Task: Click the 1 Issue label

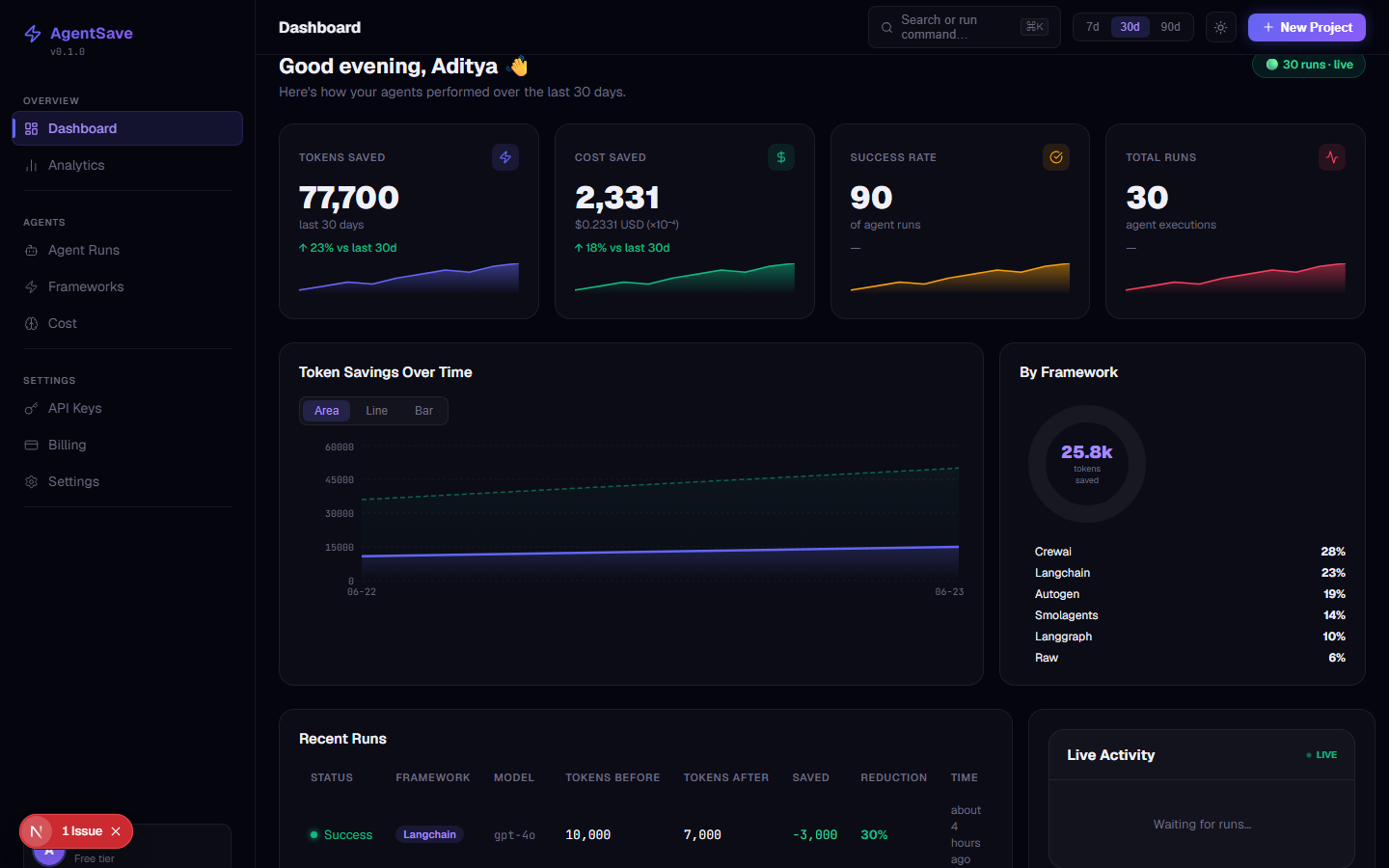Action: [x=82, y=831]
